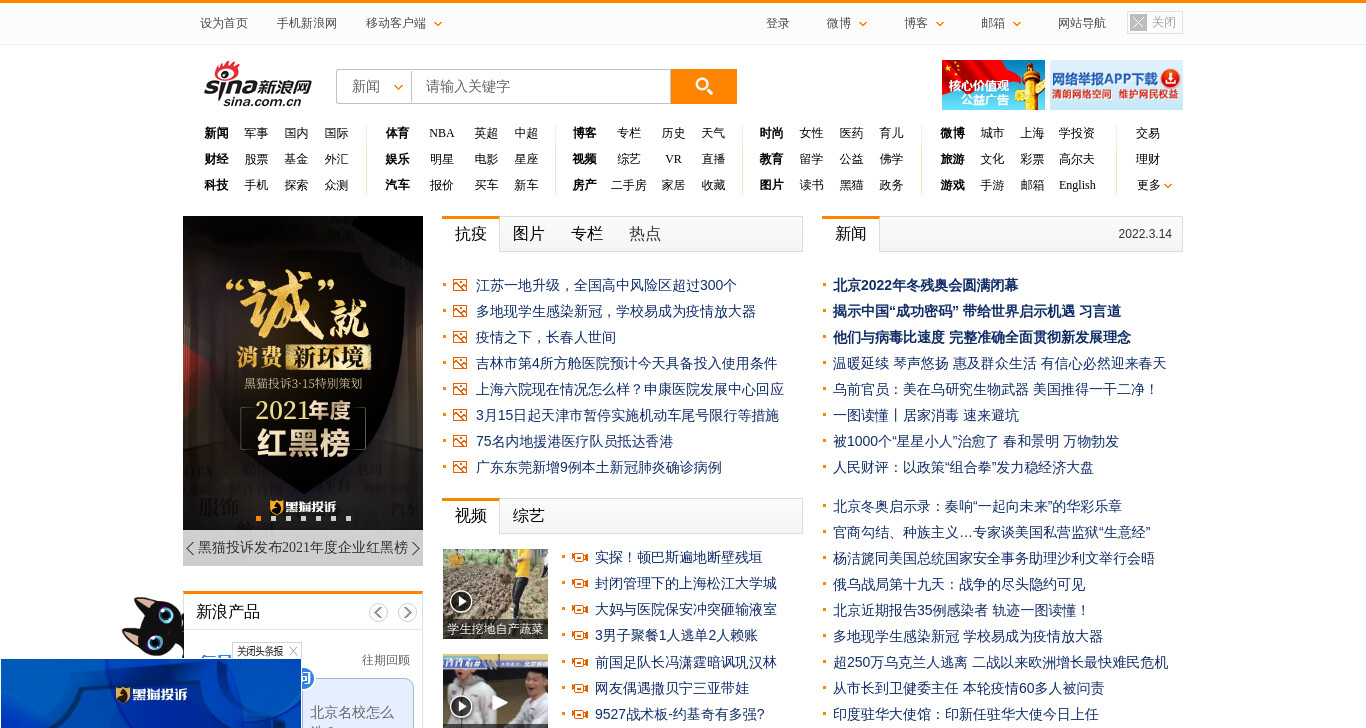Open the 黑猫 navigation link
The height and width of the screenshot is (728, 1366).
tap(851, 185)
